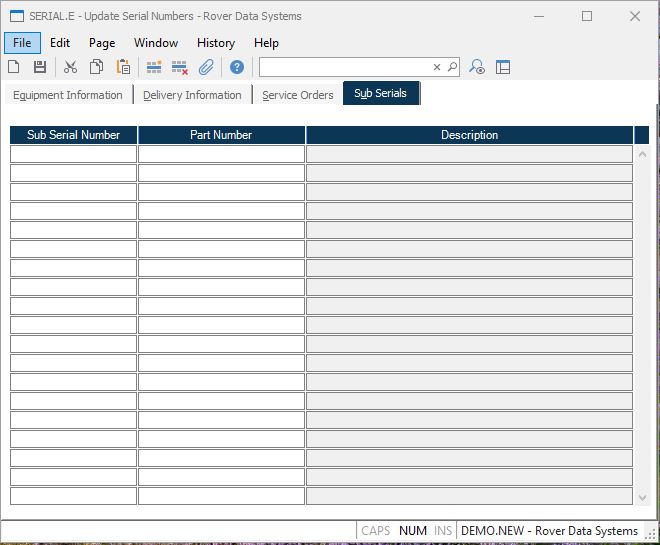Open attachments with the paperclip icon
Screen dimensions: 660x545
[x=206, y=67]
